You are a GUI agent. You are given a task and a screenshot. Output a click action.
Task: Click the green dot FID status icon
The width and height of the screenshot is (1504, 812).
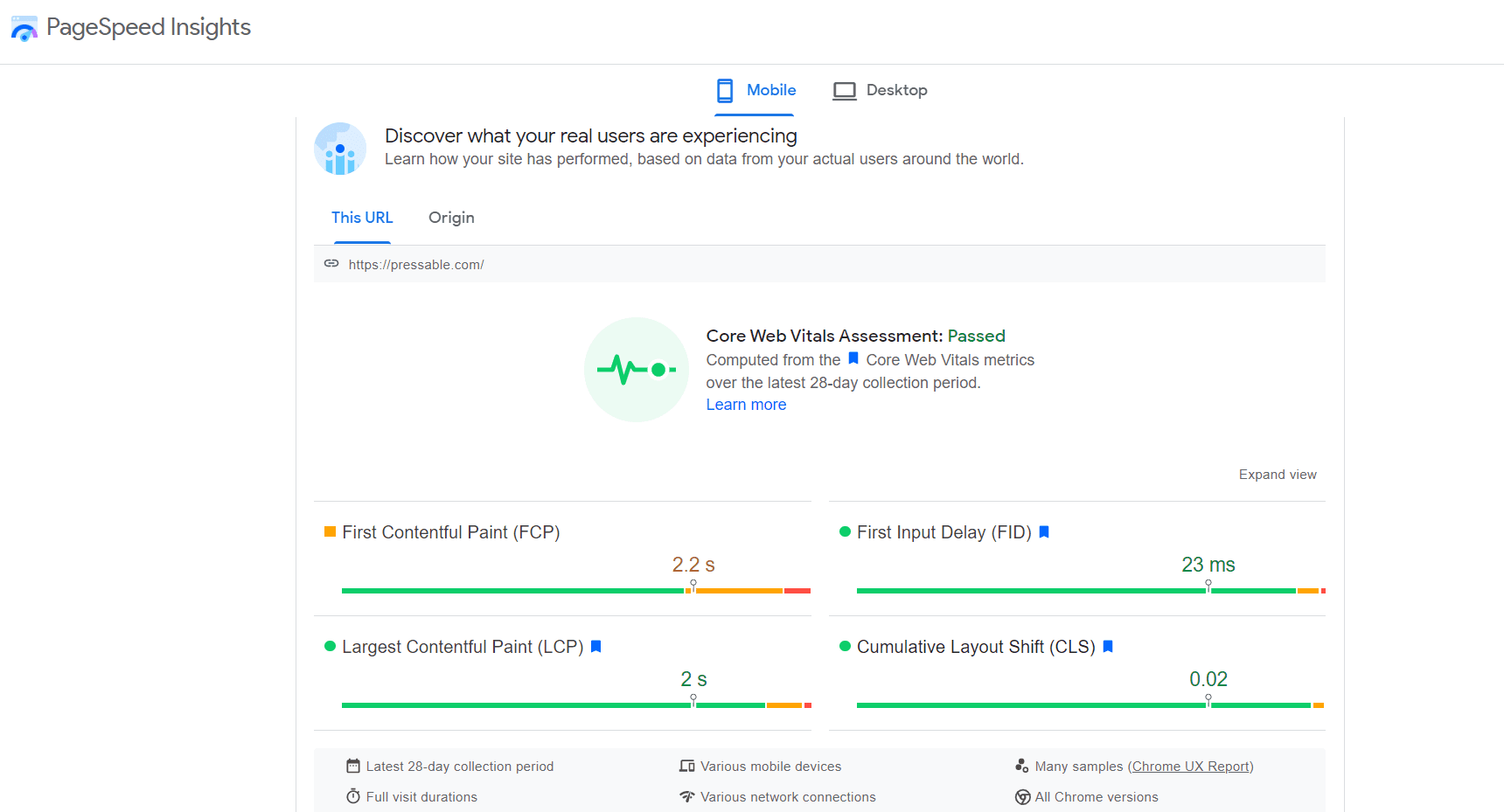[845, 531]
